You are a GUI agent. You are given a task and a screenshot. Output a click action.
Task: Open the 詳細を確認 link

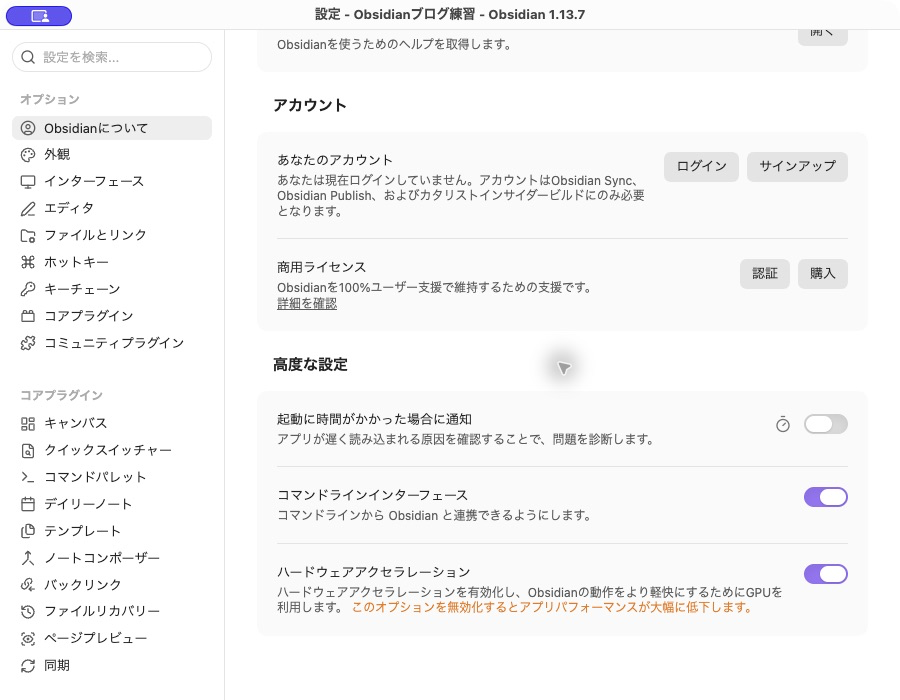click(x=307, y=304)
